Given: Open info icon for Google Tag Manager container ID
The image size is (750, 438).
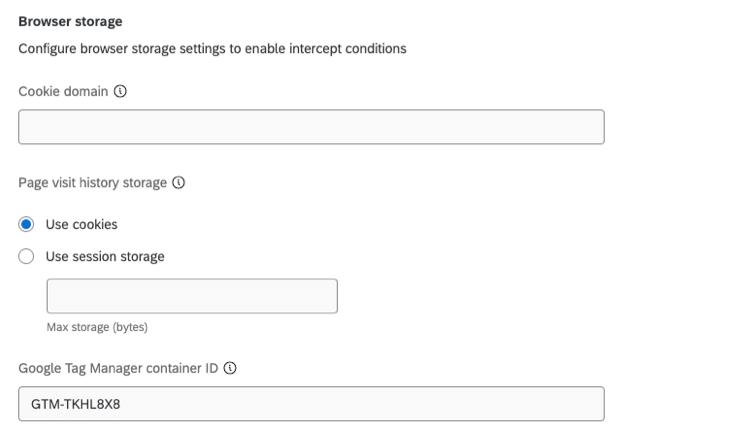Looking at the screenshot, I should [231, 368].
